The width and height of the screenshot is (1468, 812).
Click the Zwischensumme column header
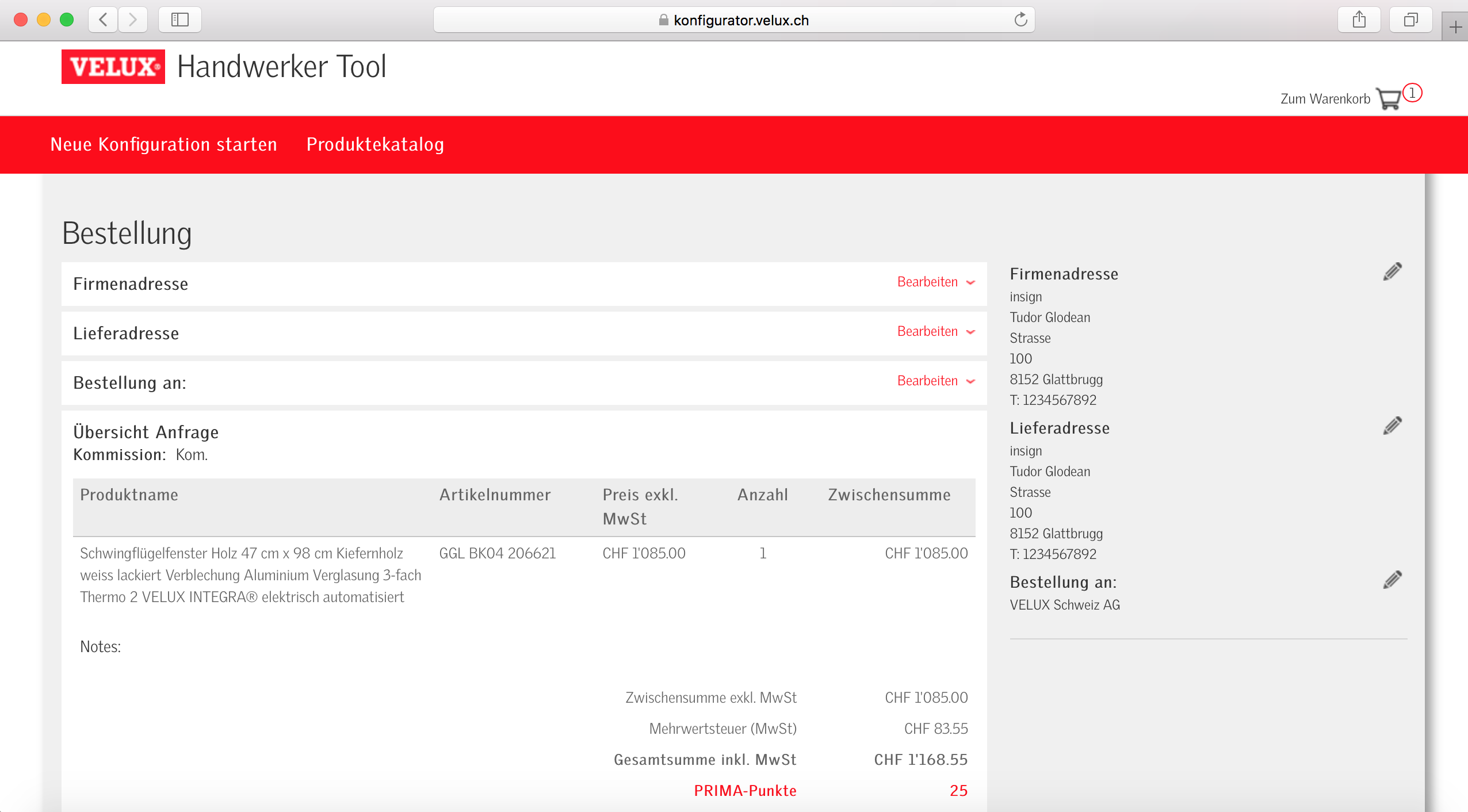coord(889,495)
